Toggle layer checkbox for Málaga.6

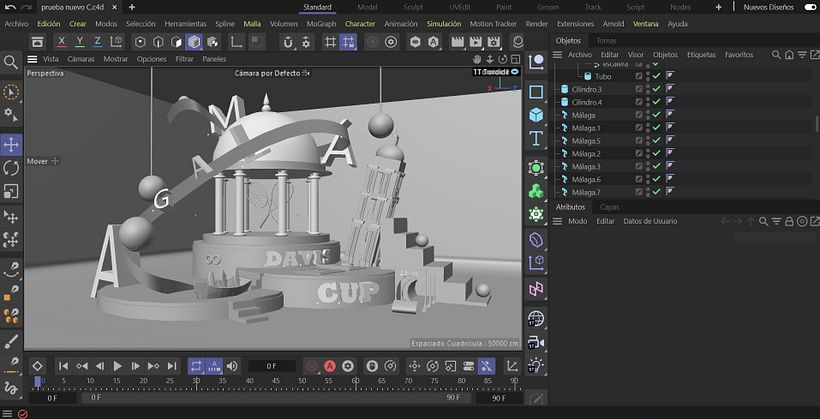pyautogui.click(x=639, y=179)
